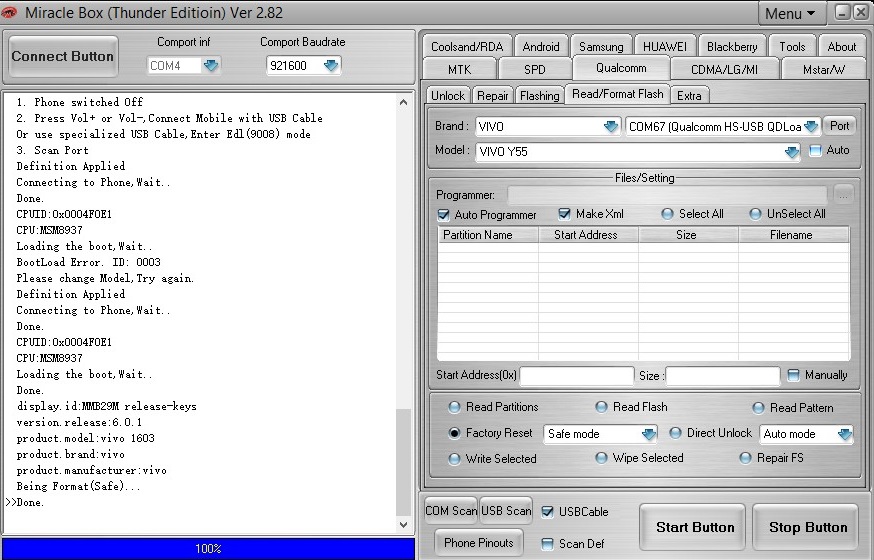
Task: Switch to the Mstar/W tab
Action: 824,70
